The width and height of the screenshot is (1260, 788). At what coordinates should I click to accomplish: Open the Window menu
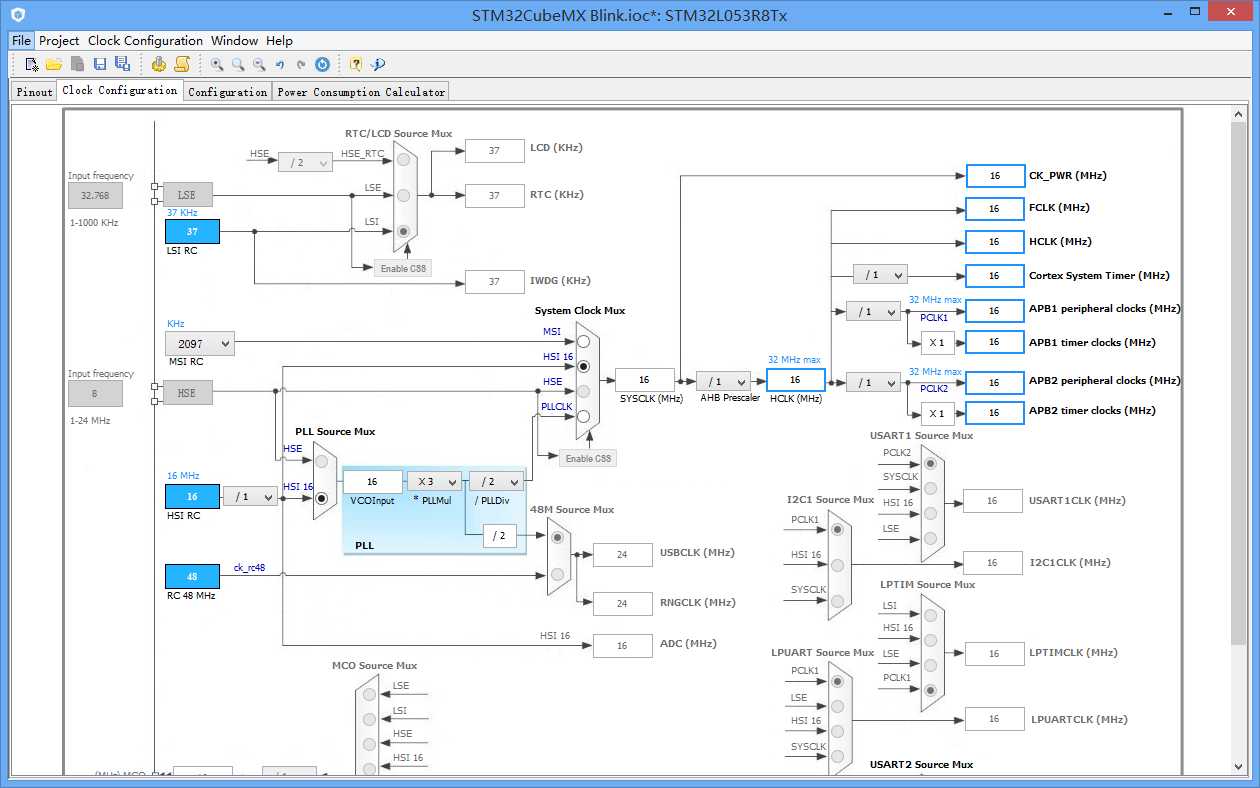234,41
